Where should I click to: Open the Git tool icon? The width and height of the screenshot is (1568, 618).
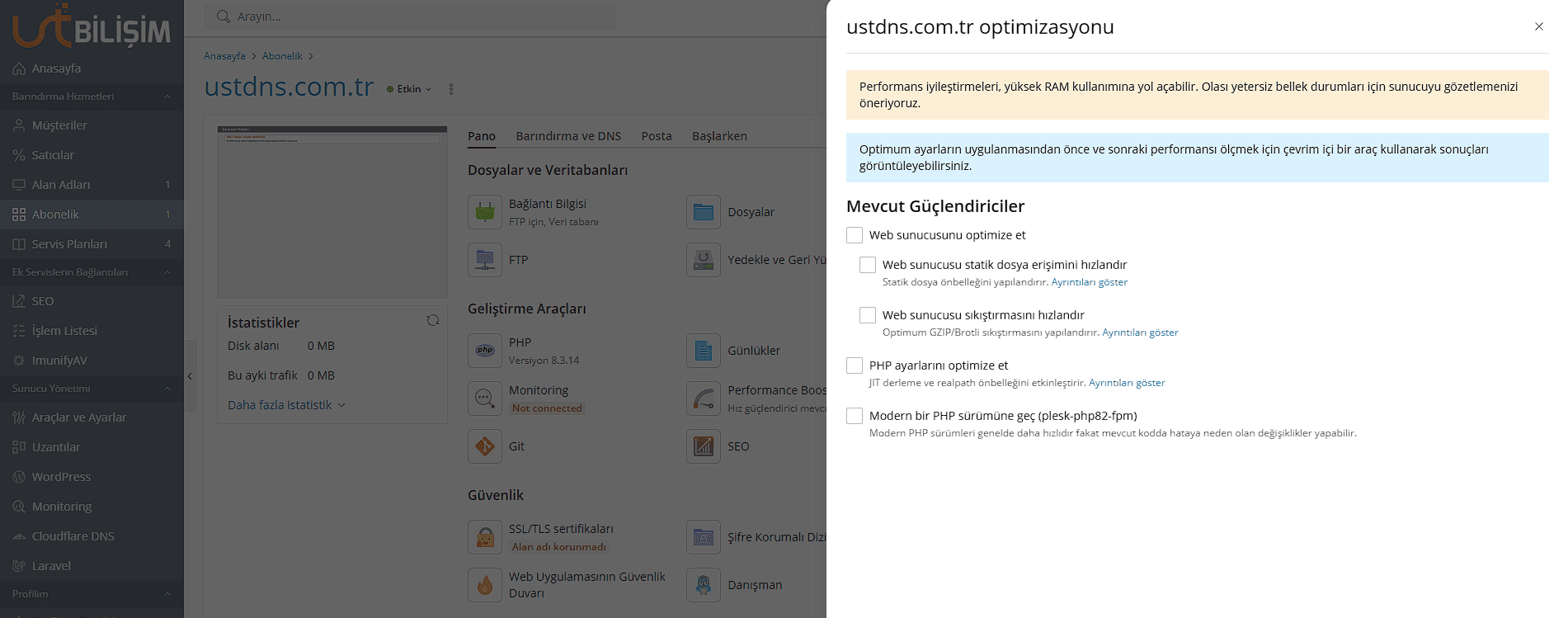(x=485, y=446)
